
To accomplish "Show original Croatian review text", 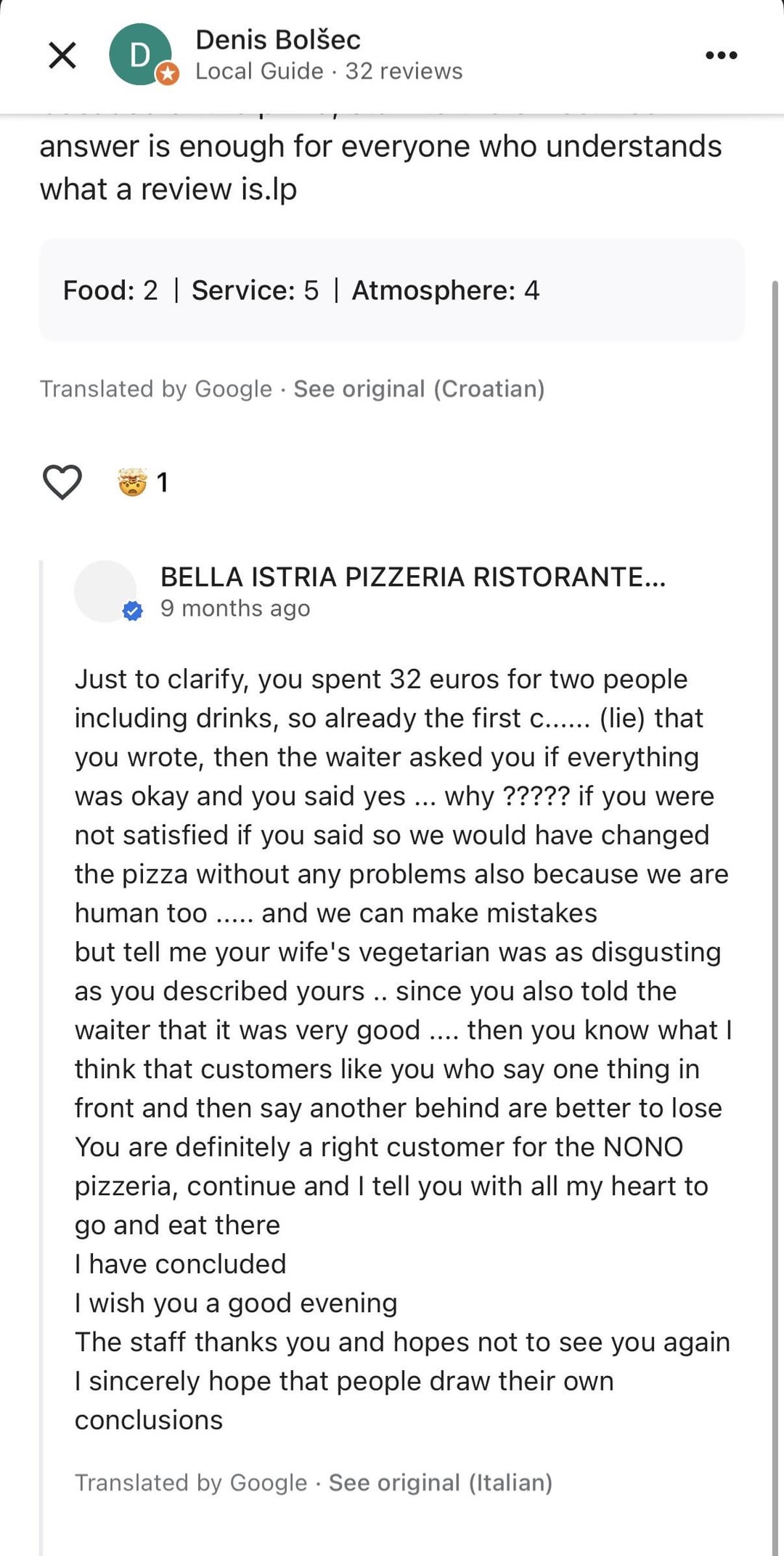I will point(419,389).
